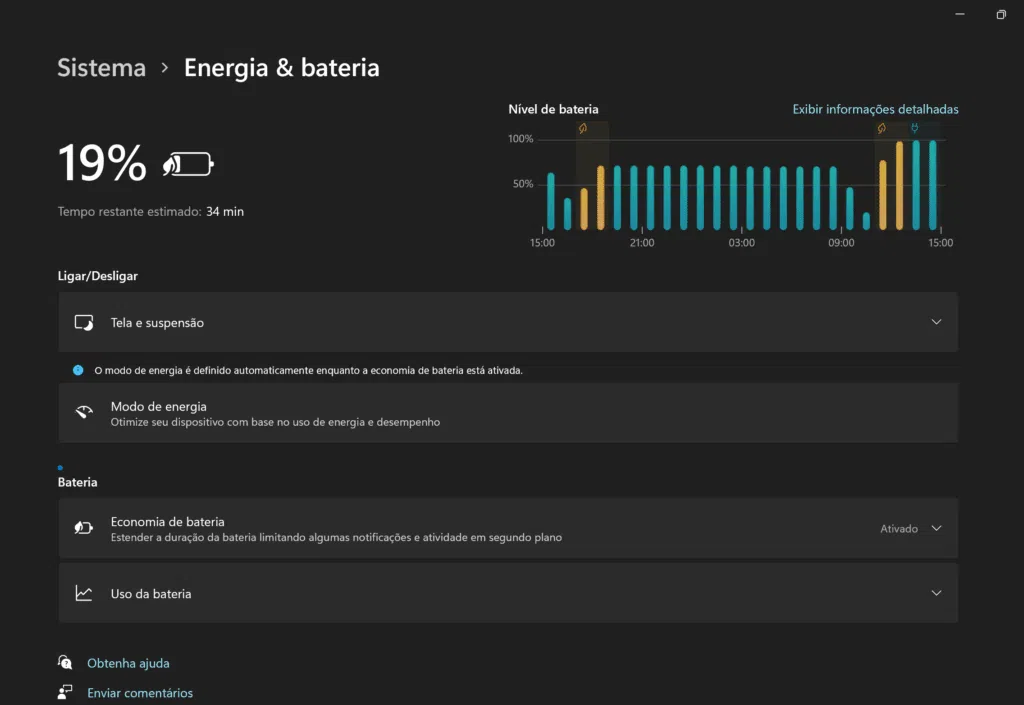Open the Obtenha ajuda link
The image size is (1024, 705).
click(128, 663)
